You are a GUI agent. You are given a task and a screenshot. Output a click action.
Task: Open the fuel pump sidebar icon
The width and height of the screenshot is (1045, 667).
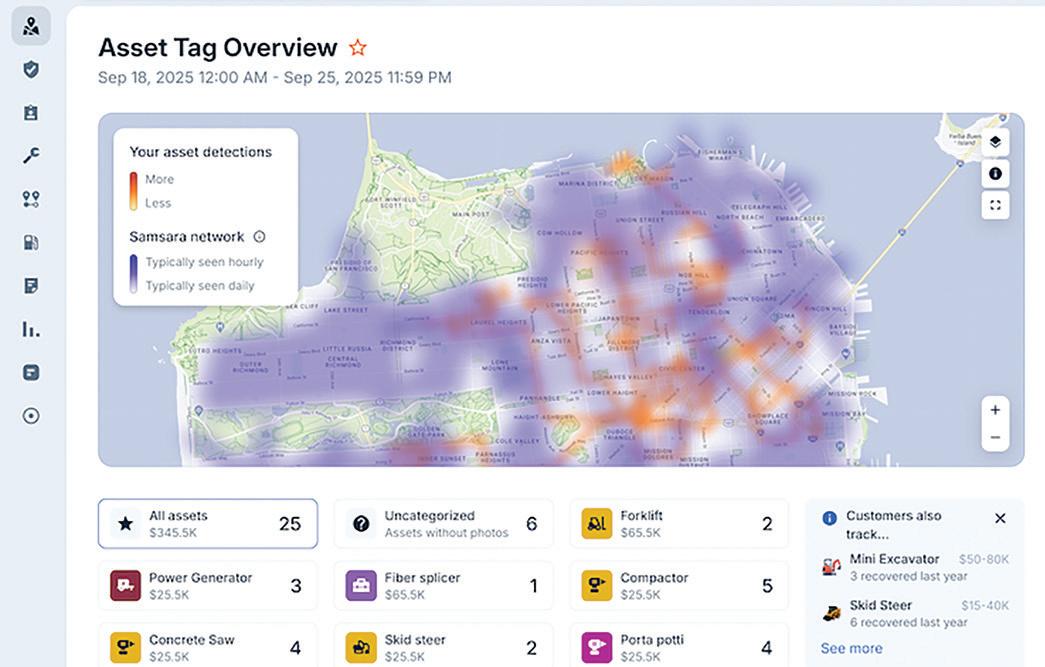click(31, 243)
